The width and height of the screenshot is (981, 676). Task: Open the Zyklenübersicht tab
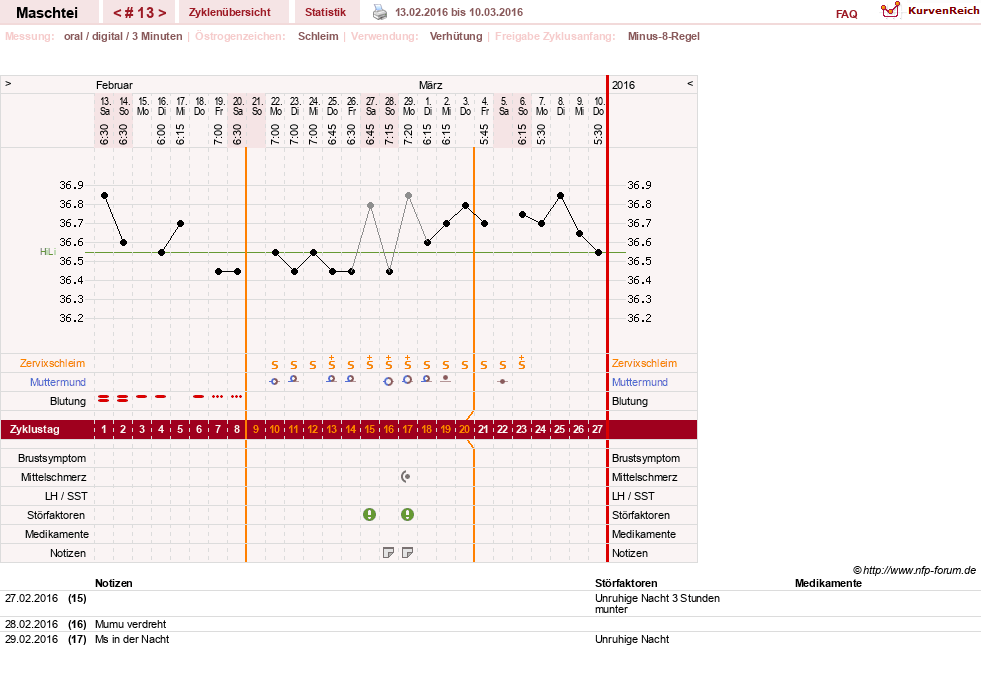click(x=230, y=12)
